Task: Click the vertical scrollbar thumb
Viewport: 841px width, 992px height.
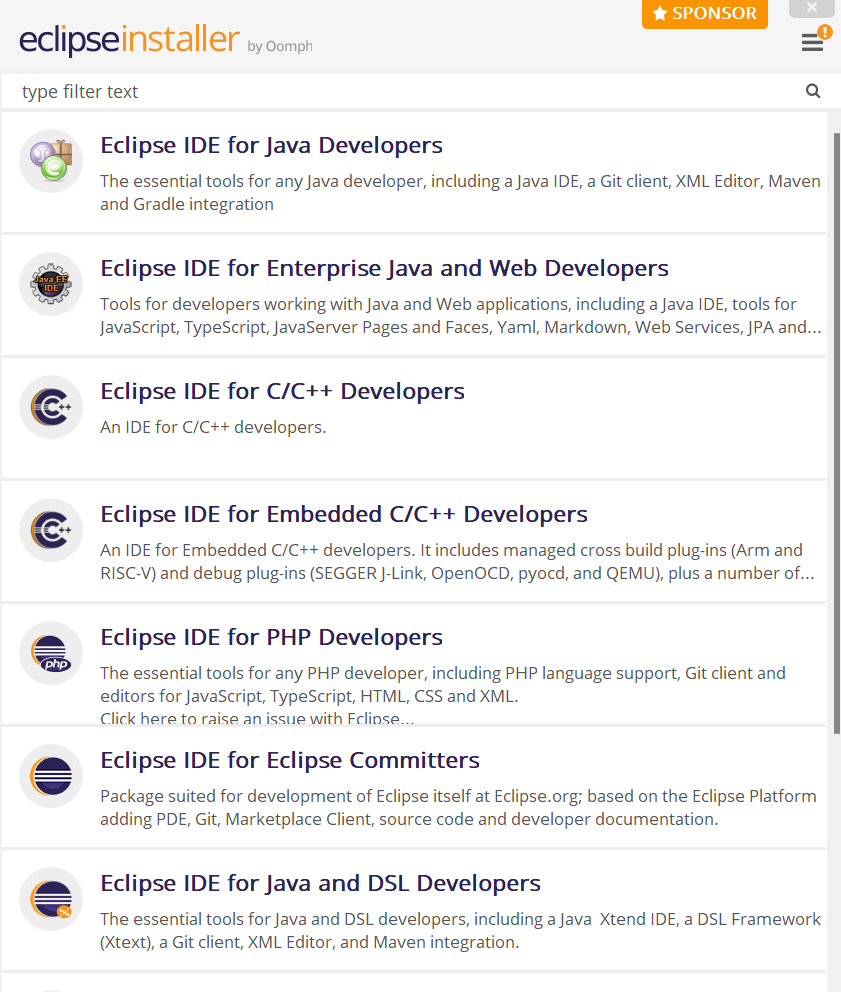Action: pyautogui.click(x=837, y=433)
